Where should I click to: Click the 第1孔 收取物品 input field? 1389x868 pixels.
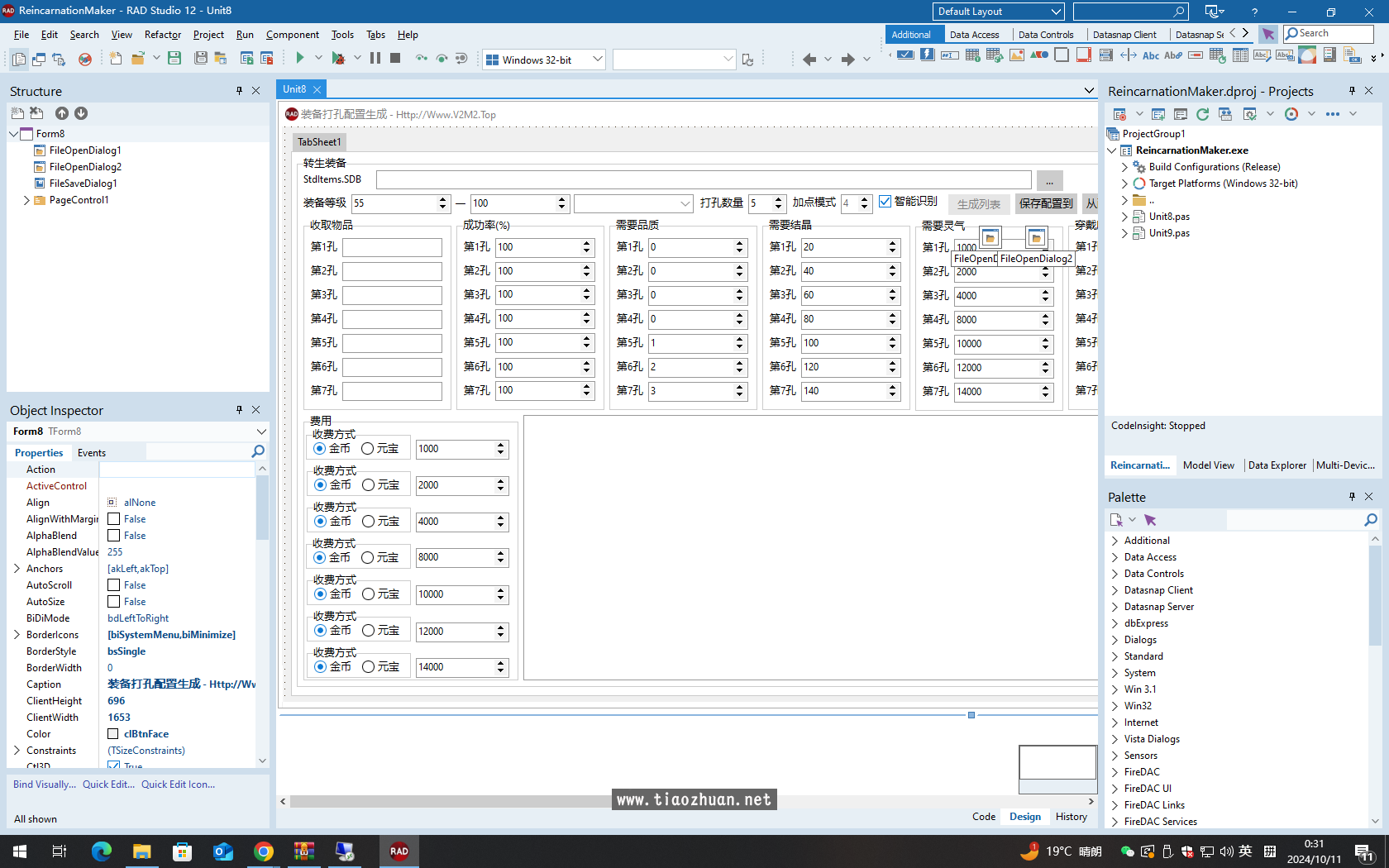click(392, 247)
